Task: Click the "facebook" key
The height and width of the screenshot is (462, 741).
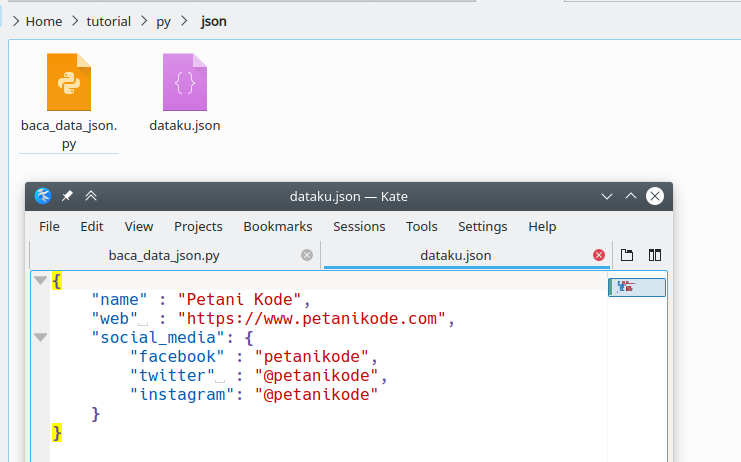Action: (177, 356)
